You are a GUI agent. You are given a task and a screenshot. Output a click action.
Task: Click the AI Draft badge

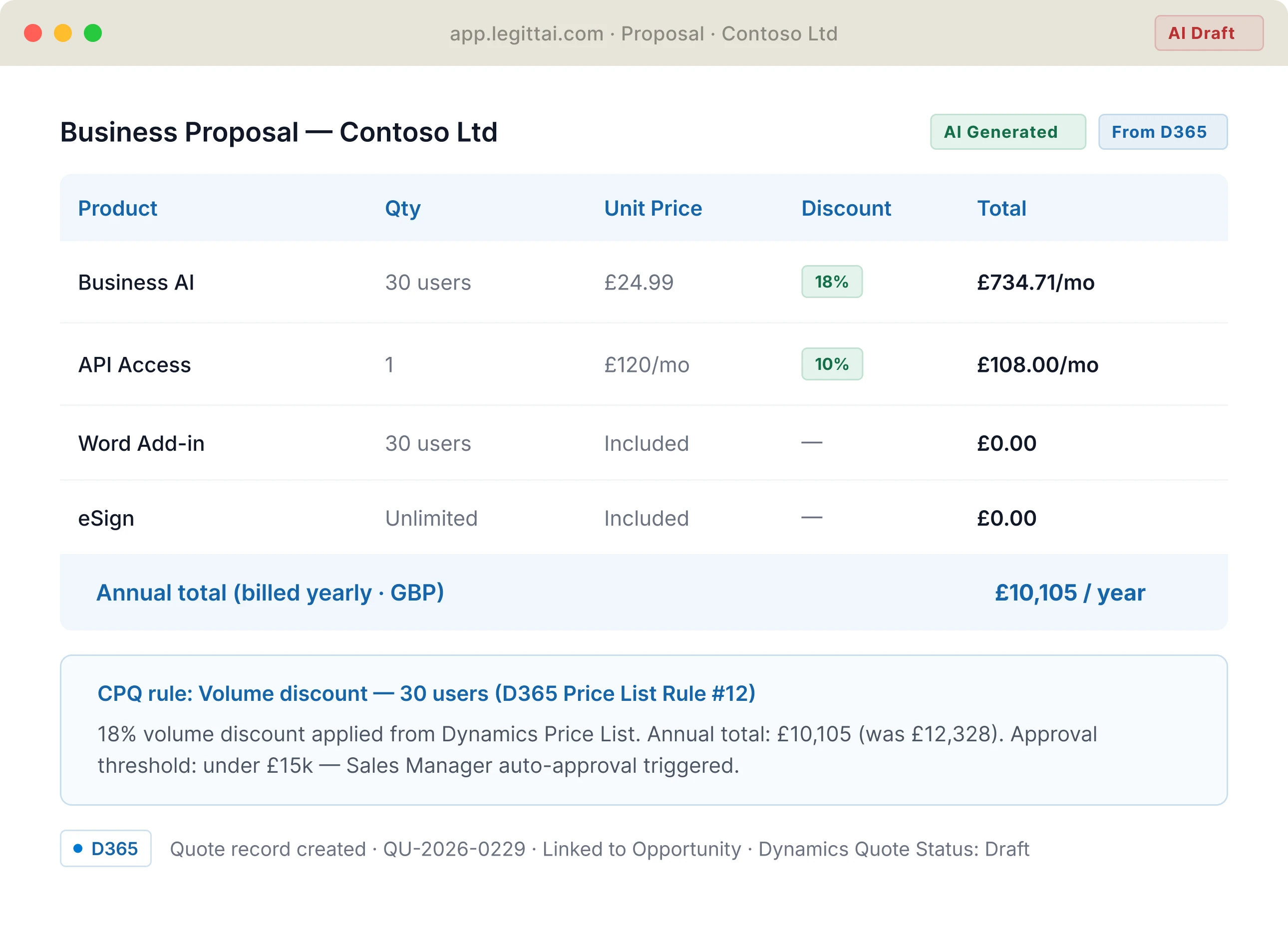click(x=1209, y=33)
